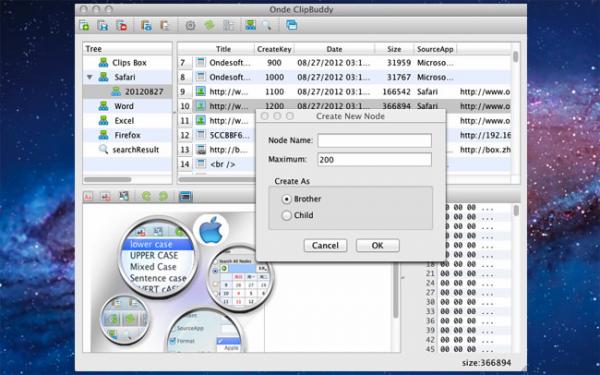This screenshot has height=375, width=600.
Task: Click the http://box.zh URL cell
Action: tap(485, 150)
